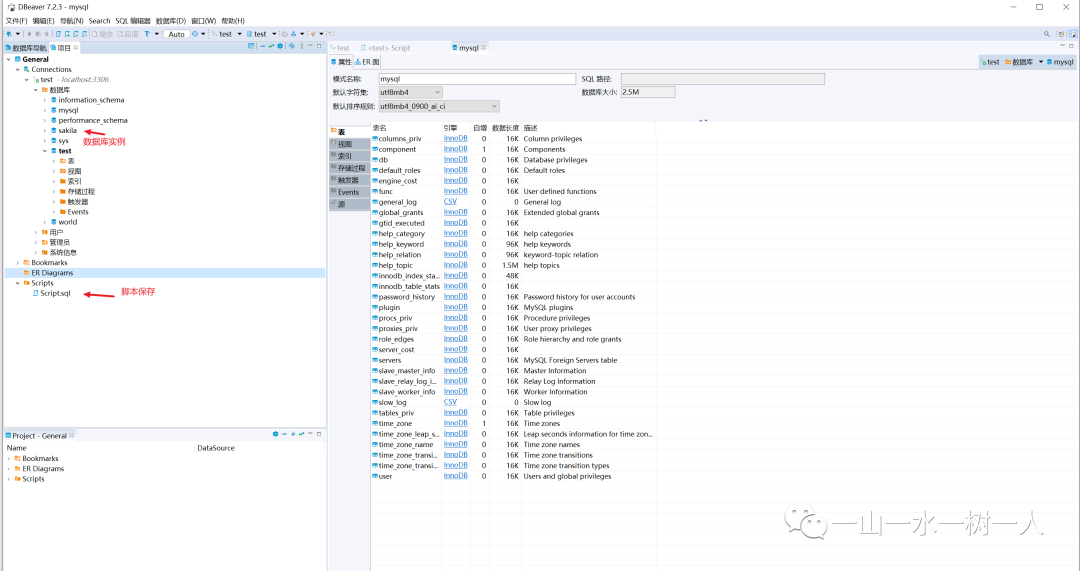Image resolution: width=1080 pixels, height=571 pixels.
Task: Open the 文件(F) menu
Action: 16,21
